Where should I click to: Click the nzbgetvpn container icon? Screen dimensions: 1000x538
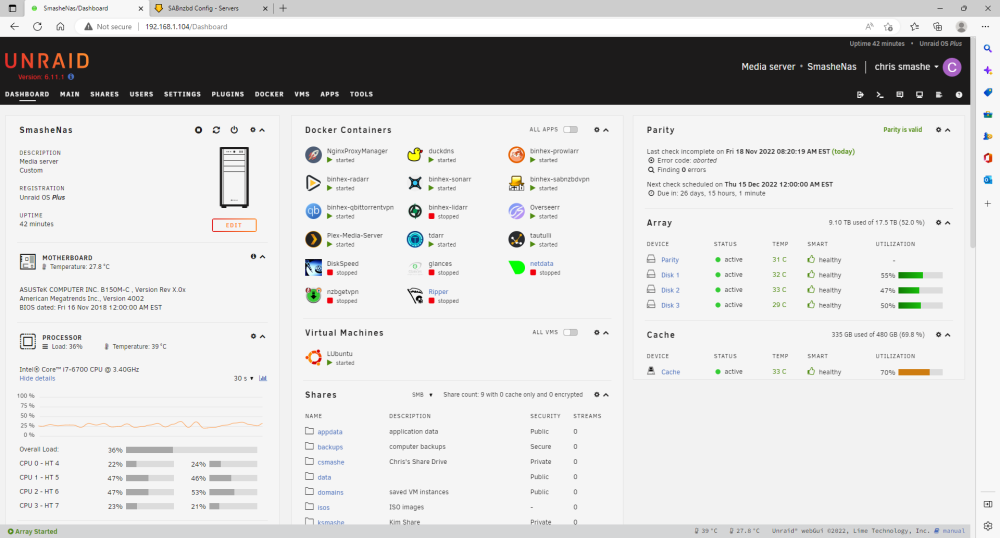(313, 295)
